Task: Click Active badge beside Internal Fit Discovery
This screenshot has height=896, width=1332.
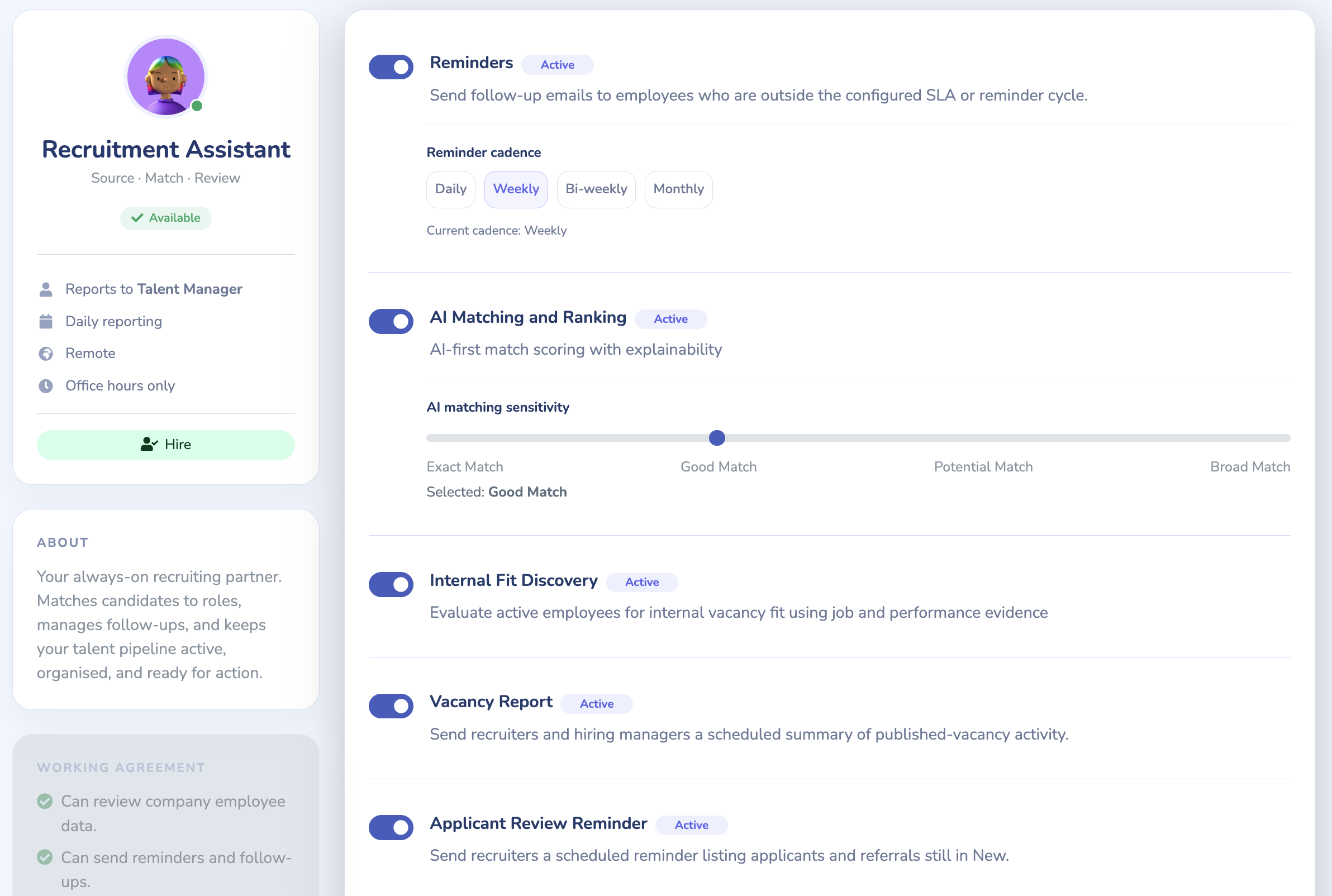Action: (x=642, y=582)
